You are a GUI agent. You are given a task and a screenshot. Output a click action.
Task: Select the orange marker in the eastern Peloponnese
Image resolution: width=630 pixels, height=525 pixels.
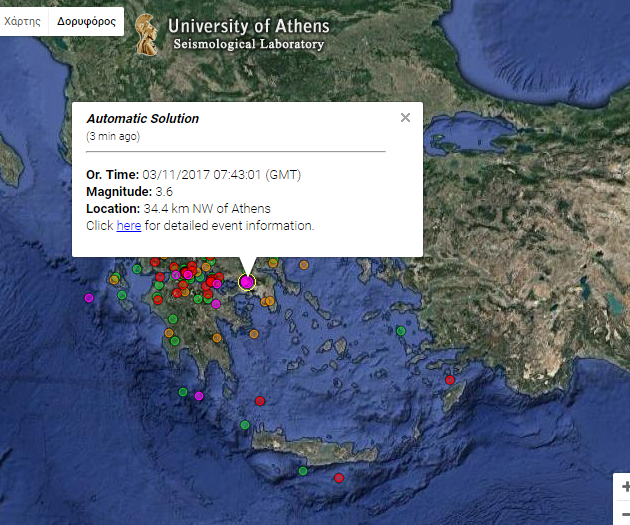coord(217,338)
